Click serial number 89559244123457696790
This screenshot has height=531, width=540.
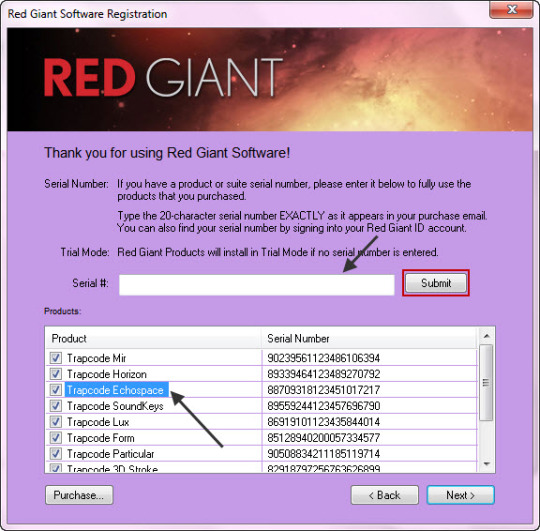pos(323,406)
